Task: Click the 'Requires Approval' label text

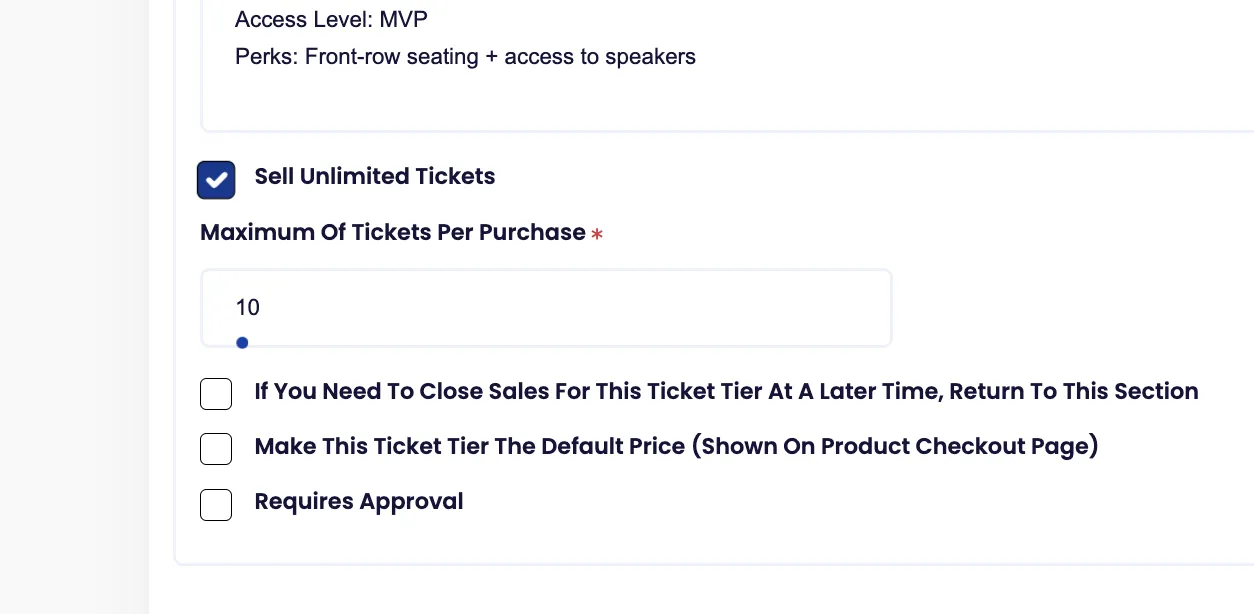Action: click(358, 501)
